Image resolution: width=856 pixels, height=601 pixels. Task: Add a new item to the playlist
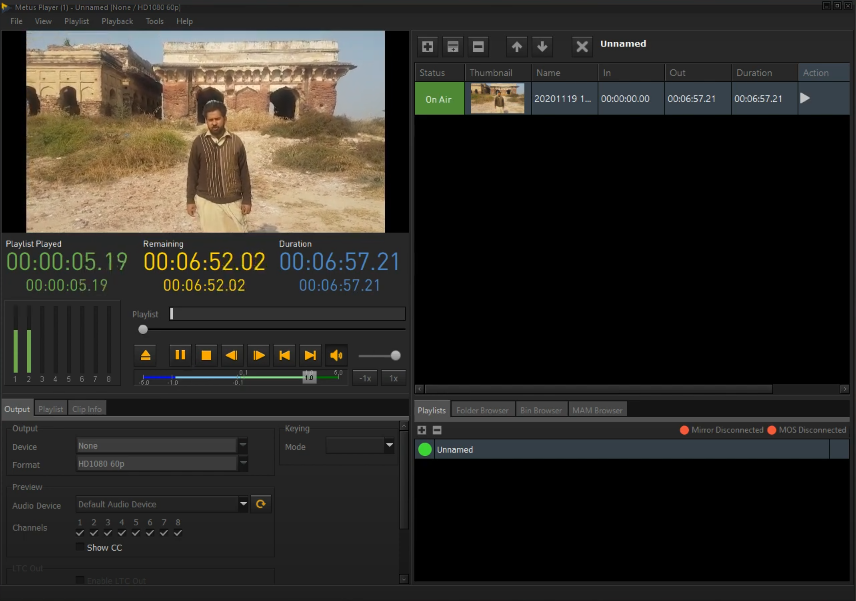click(x=427, y=46)
